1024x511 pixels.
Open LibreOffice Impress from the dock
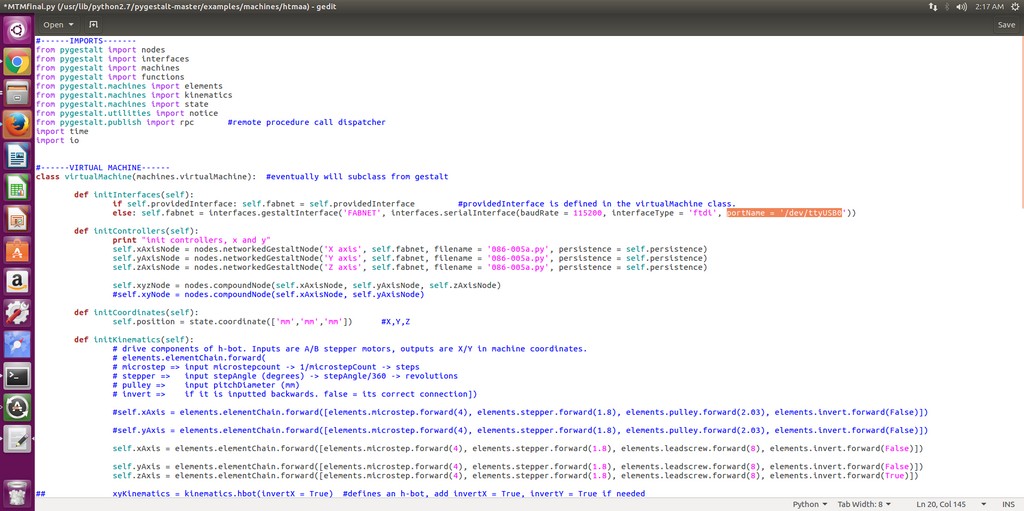pos(17,220)
